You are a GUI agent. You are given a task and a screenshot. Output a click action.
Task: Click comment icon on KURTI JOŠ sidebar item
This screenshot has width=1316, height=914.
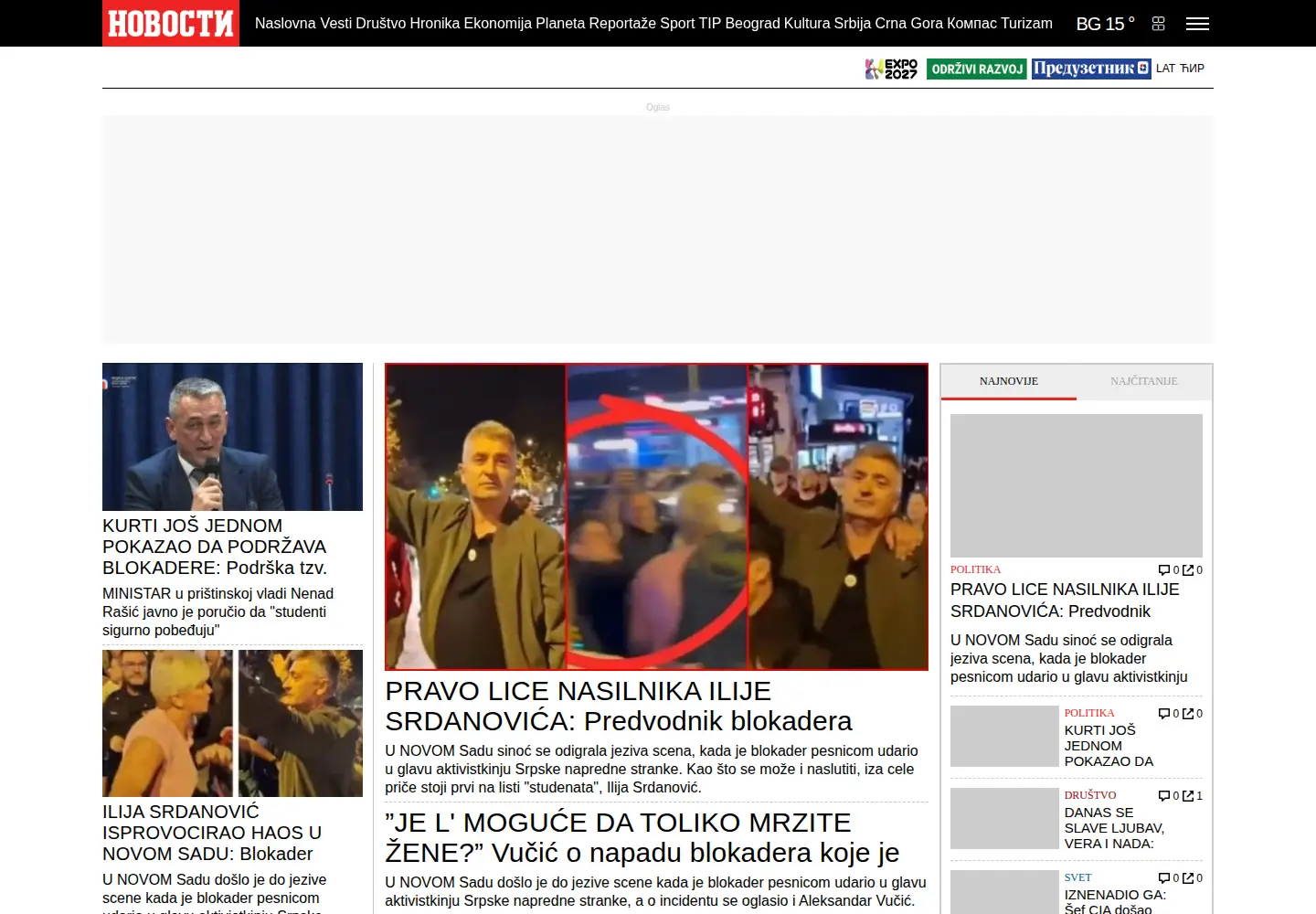pyautogui.click(x=1164, y=714)
